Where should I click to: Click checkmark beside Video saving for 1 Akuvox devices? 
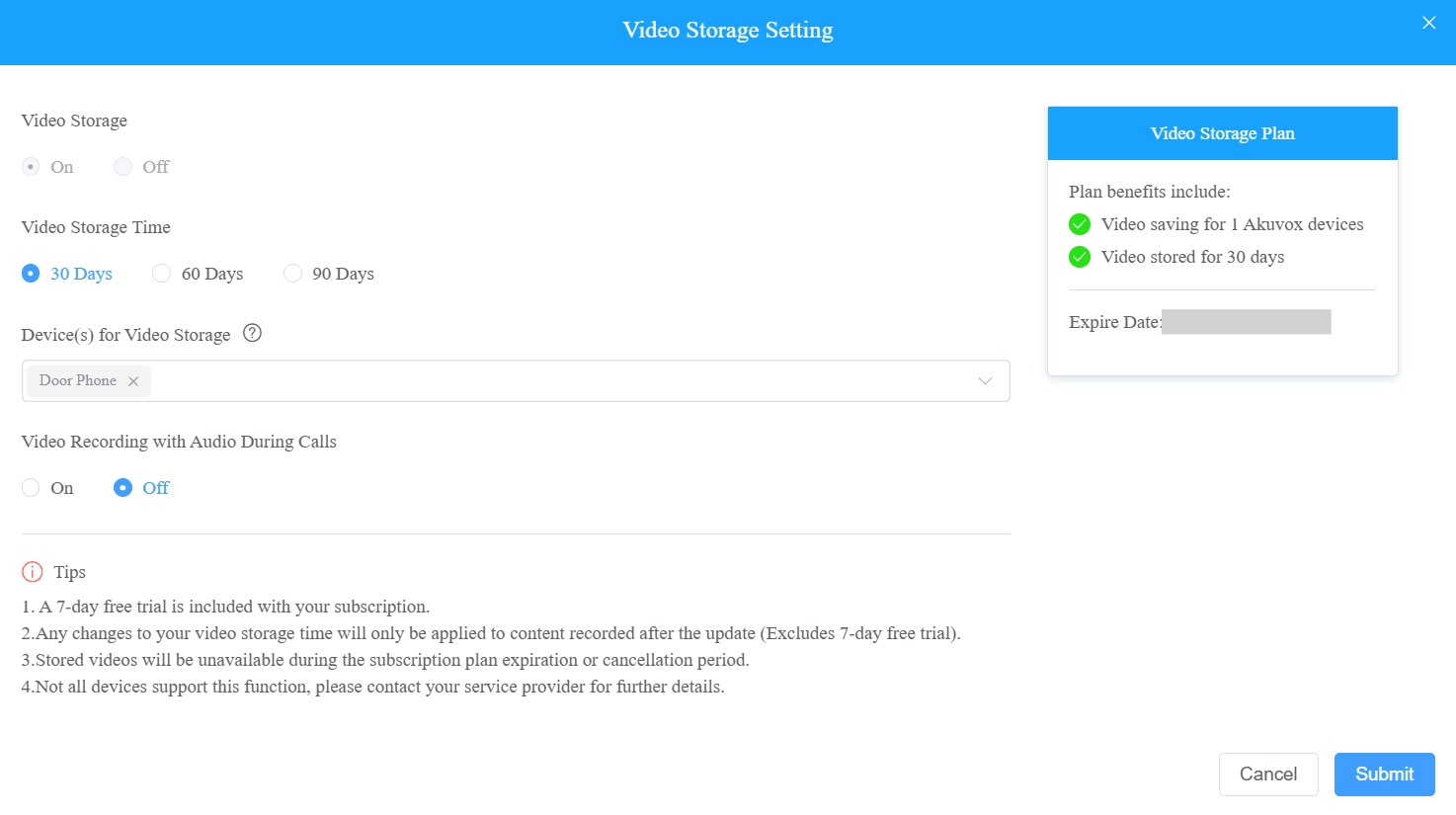1080,224
